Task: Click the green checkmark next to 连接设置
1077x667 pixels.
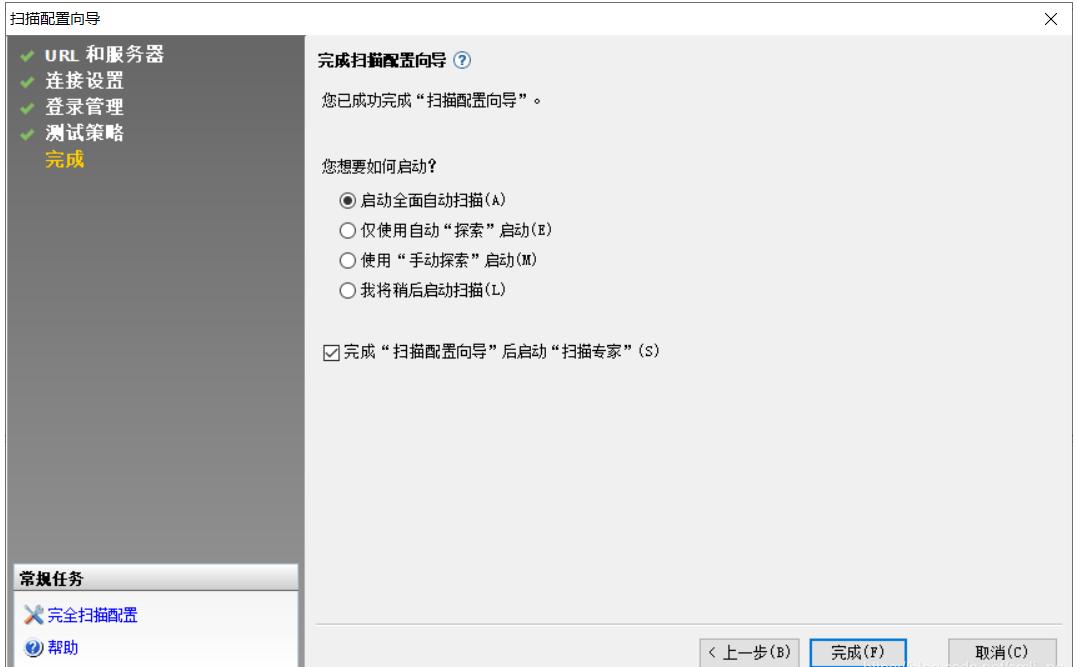Action: coord(27,82)
